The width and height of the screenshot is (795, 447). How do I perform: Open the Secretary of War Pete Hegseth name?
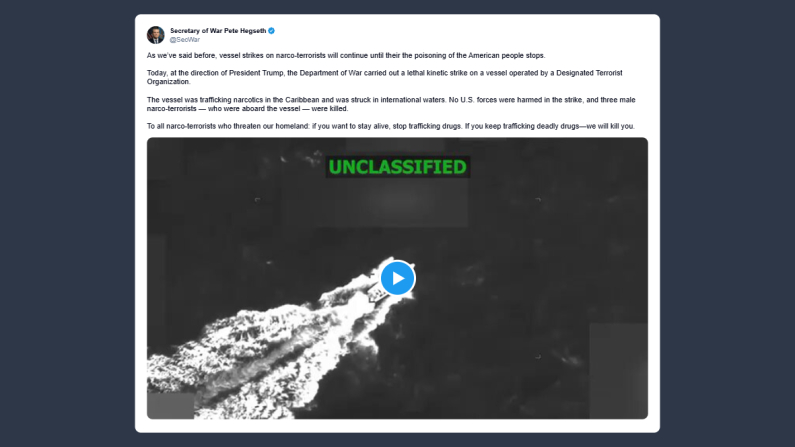click(x=218, y=31)
